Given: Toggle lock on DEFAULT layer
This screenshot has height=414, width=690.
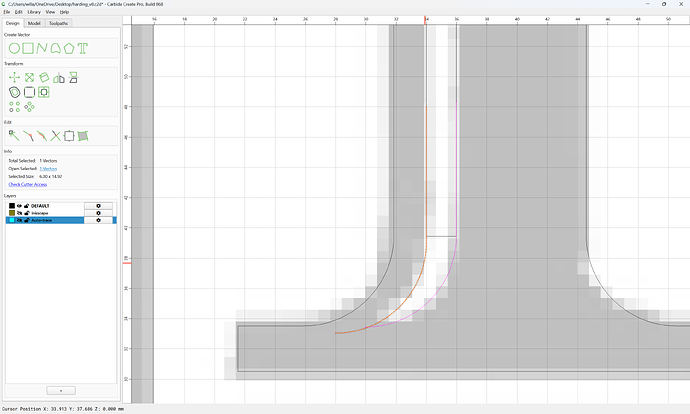Looking at the screenshot, I should [26, 206].
